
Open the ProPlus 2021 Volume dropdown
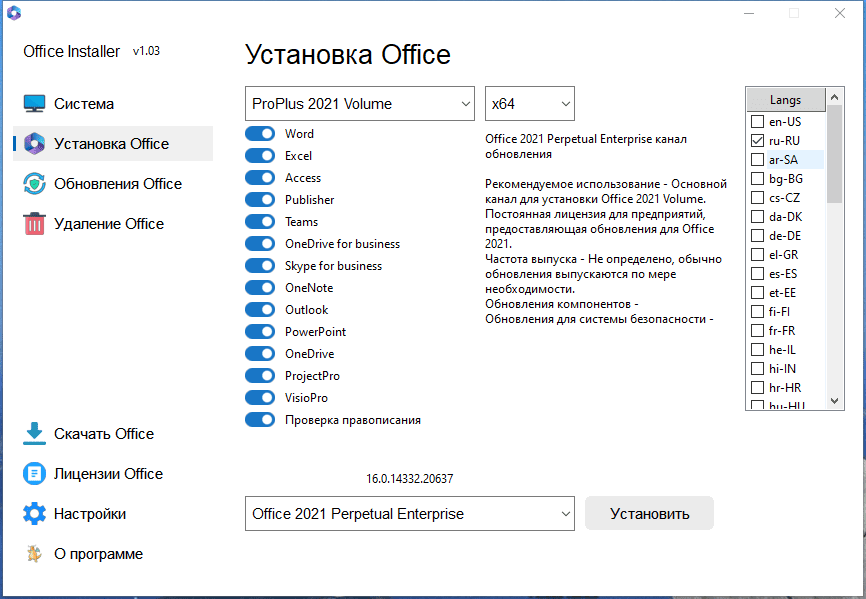(x=360, y=103)
